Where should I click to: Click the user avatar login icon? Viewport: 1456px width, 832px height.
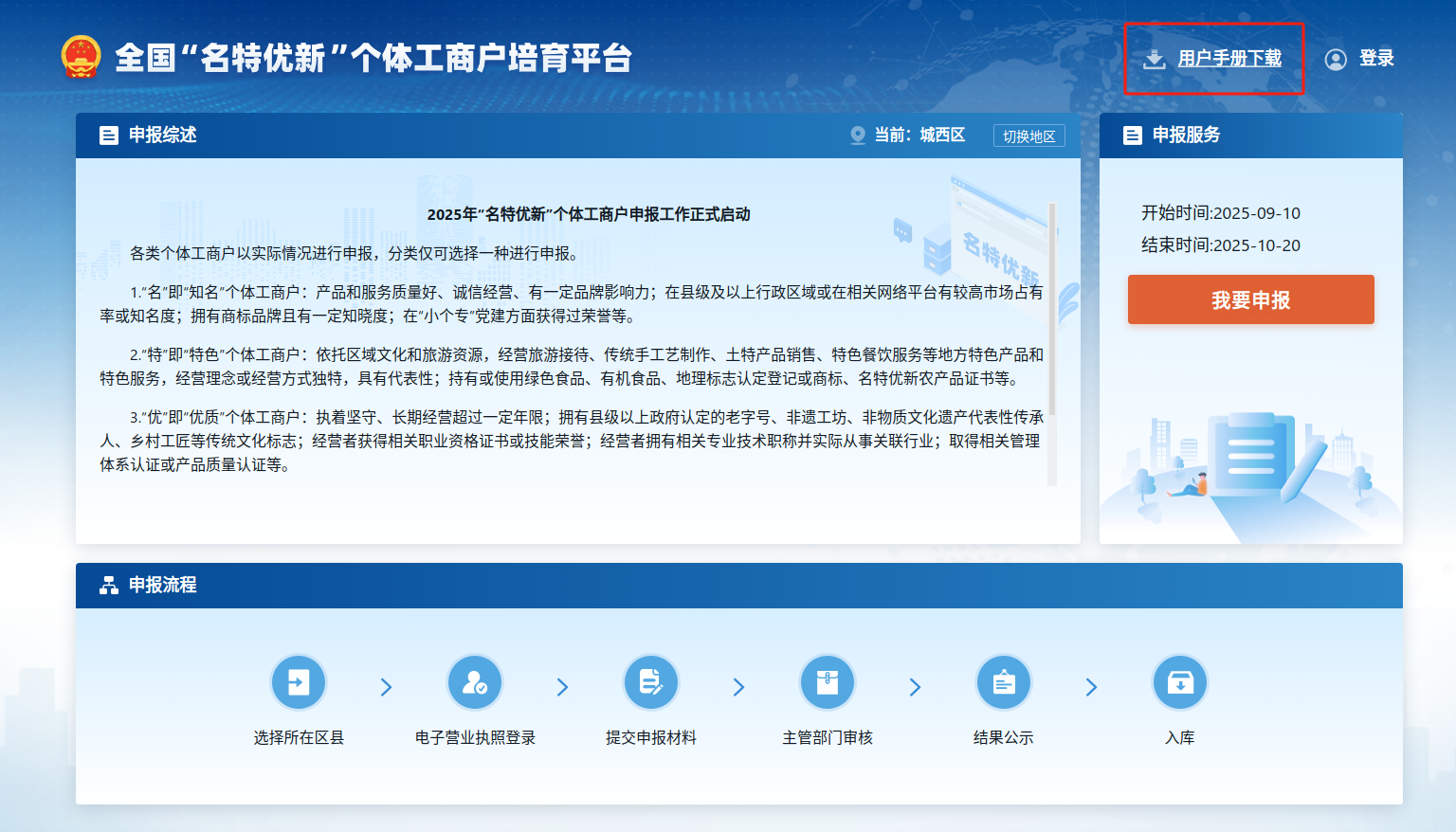click(x=1336, y=60)
